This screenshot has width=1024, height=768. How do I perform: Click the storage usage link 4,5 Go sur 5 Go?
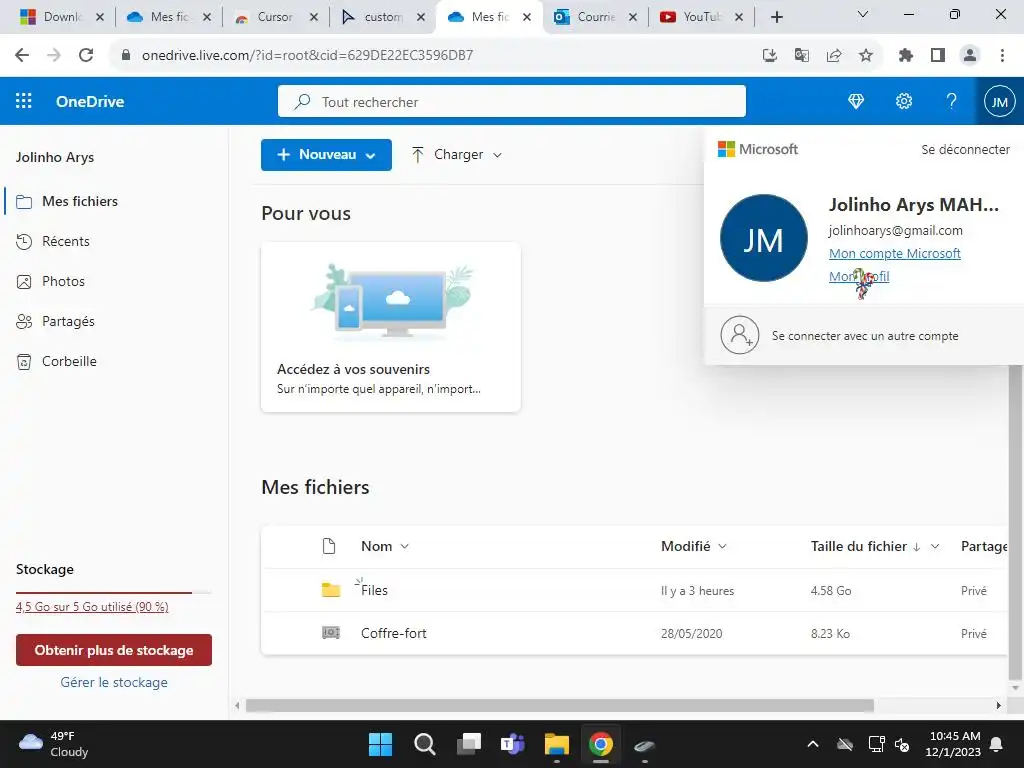(x=92, y=607)
